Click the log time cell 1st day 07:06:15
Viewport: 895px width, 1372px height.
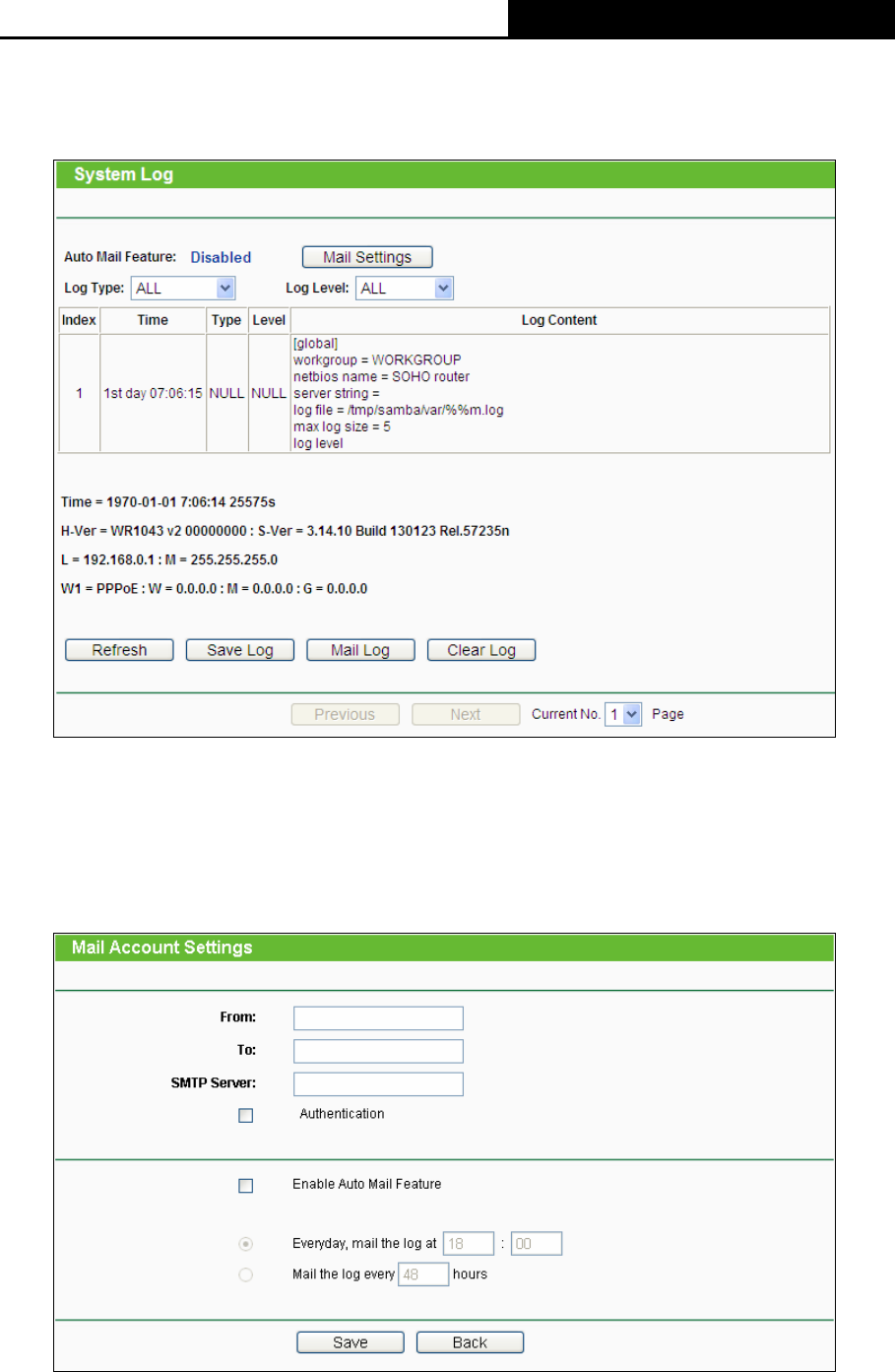153,393
